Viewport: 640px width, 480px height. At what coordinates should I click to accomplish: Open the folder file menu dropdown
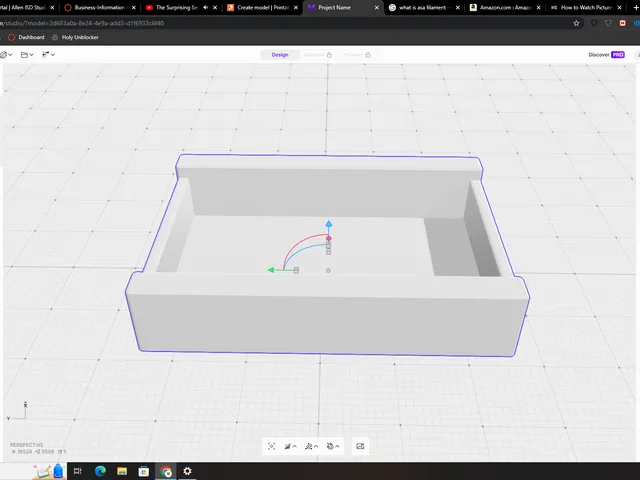pos(27,55)
